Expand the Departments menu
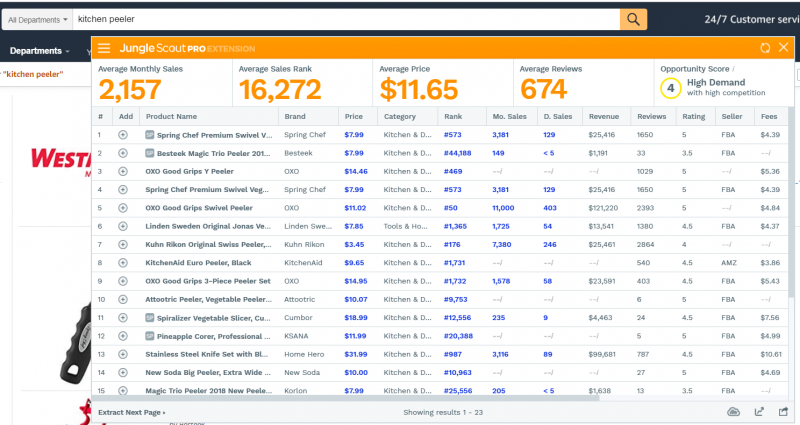Screen dimensions: 800x425 pyautogui.click(x=39, y=51)
